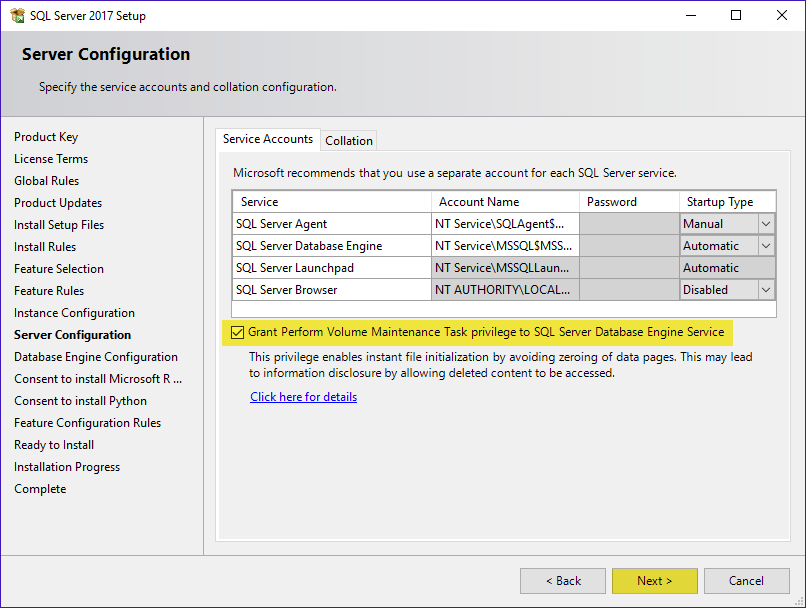Click the SQL Server Database Engine service label
The height and width of the screenshot is (608, 806).
[309, 246]
